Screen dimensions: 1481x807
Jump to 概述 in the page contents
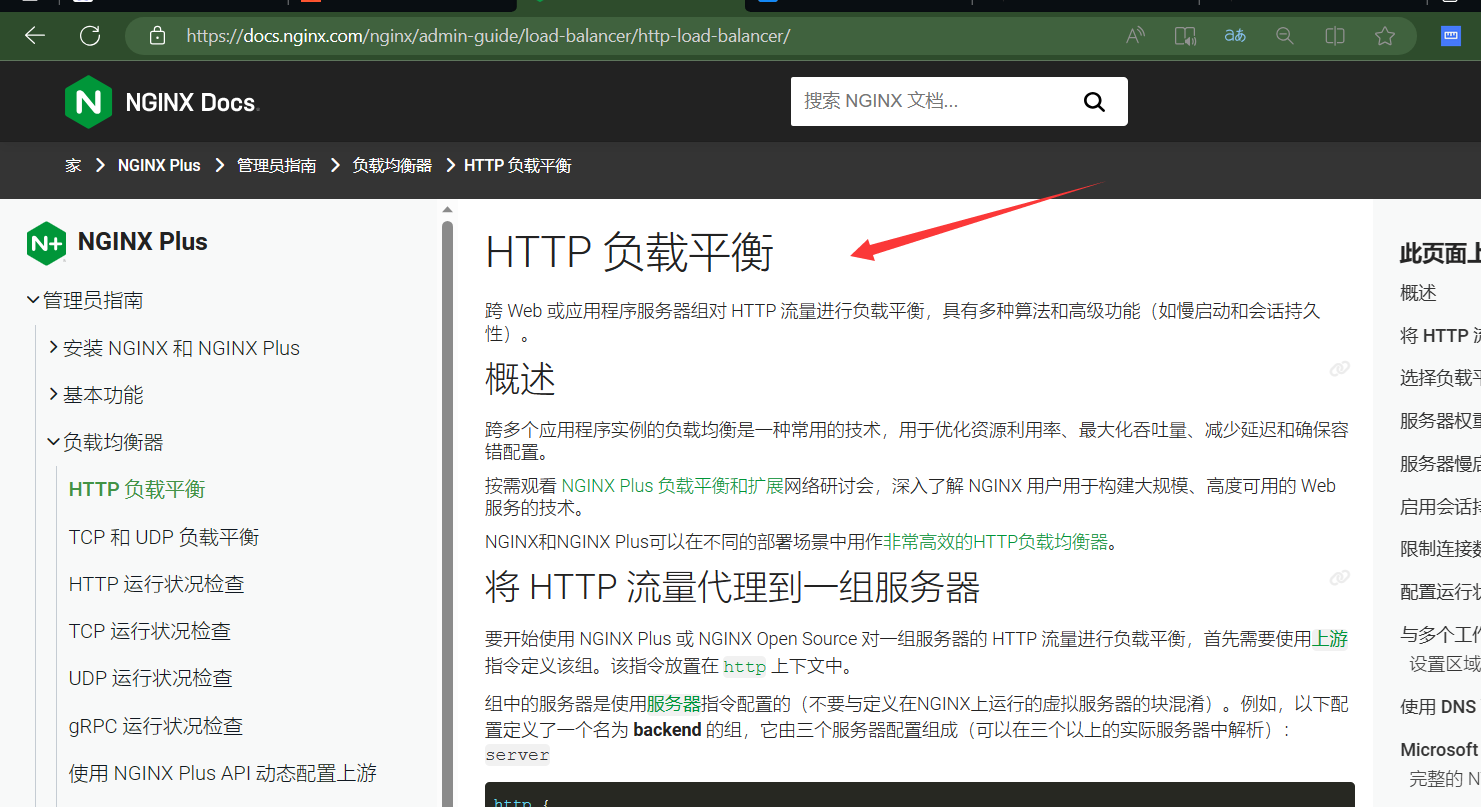pyautogui.click(x=1418, y=293)
